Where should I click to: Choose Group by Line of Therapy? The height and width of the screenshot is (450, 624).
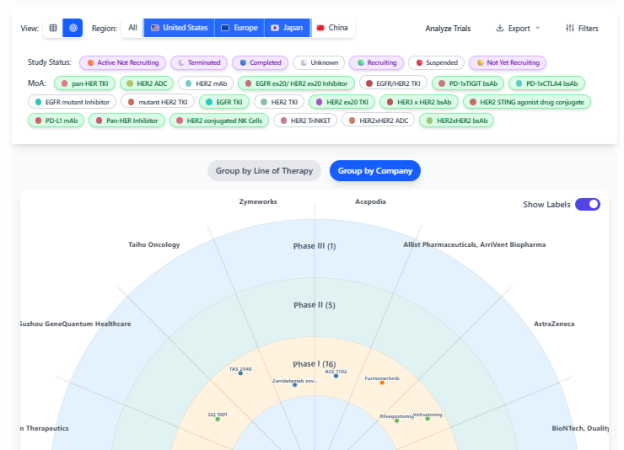click(264, 171)
